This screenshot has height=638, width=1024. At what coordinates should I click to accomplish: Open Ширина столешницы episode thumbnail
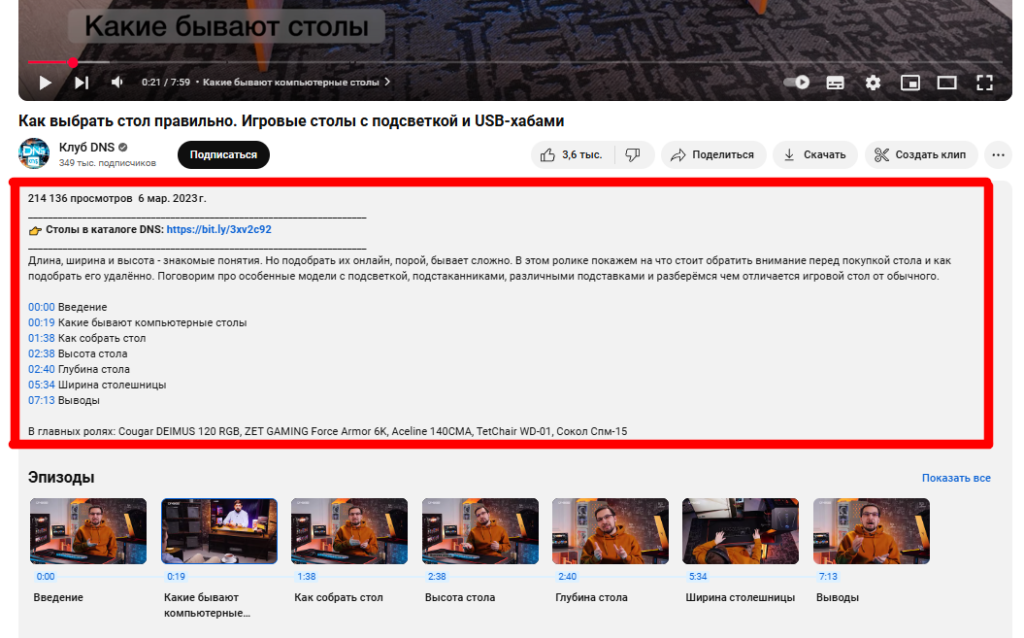coord(741,531)
